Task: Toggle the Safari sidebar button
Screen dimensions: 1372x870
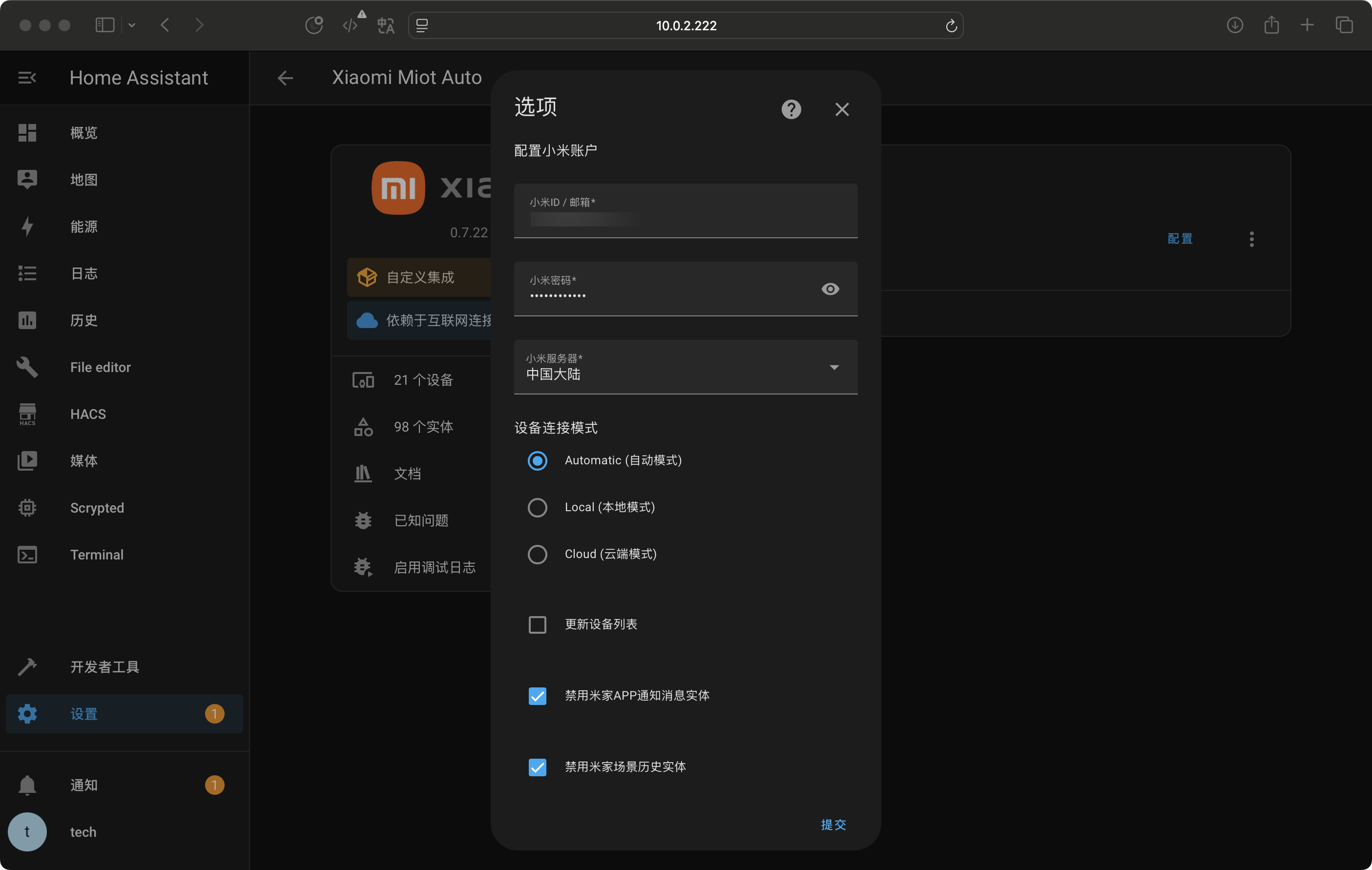Action: tap(105, 25)
